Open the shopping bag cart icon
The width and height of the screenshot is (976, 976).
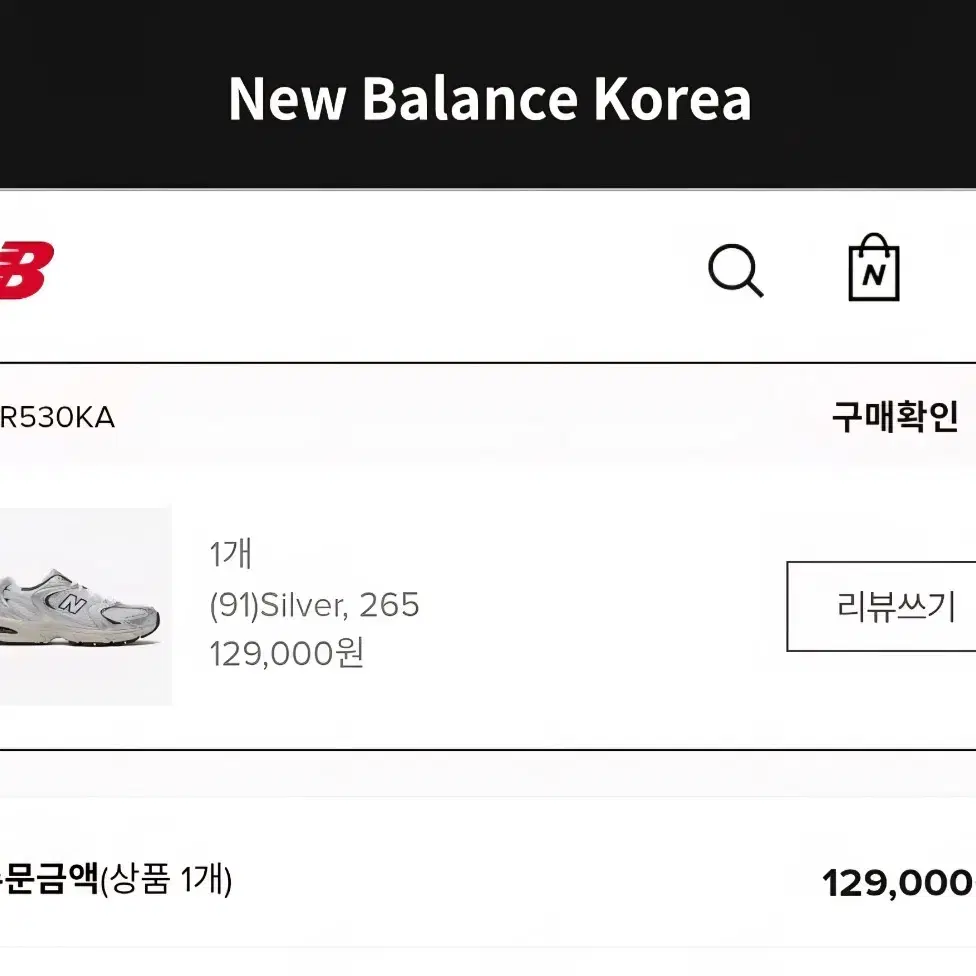[873, 268]
